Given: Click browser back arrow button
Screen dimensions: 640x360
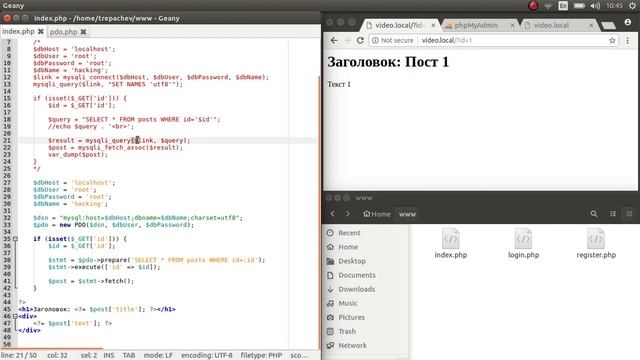Looking at the screenshot, I should click(334, 40).
